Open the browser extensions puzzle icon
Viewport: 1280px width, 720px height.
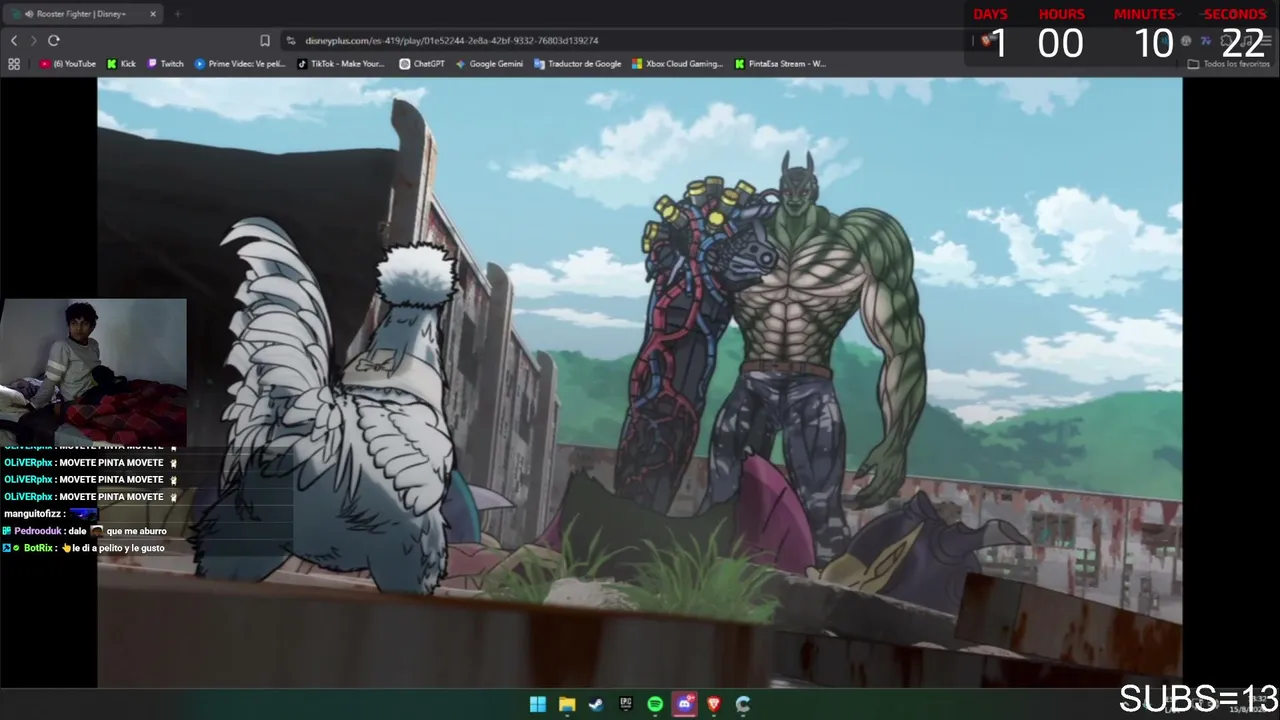(1225, 40)
